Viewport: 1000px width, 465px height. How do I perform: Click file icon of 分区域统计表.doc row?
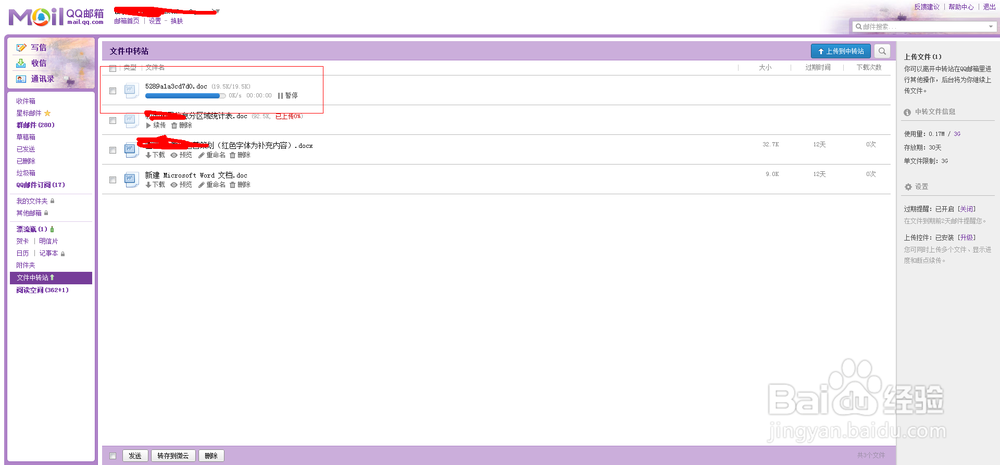(131, 120)
